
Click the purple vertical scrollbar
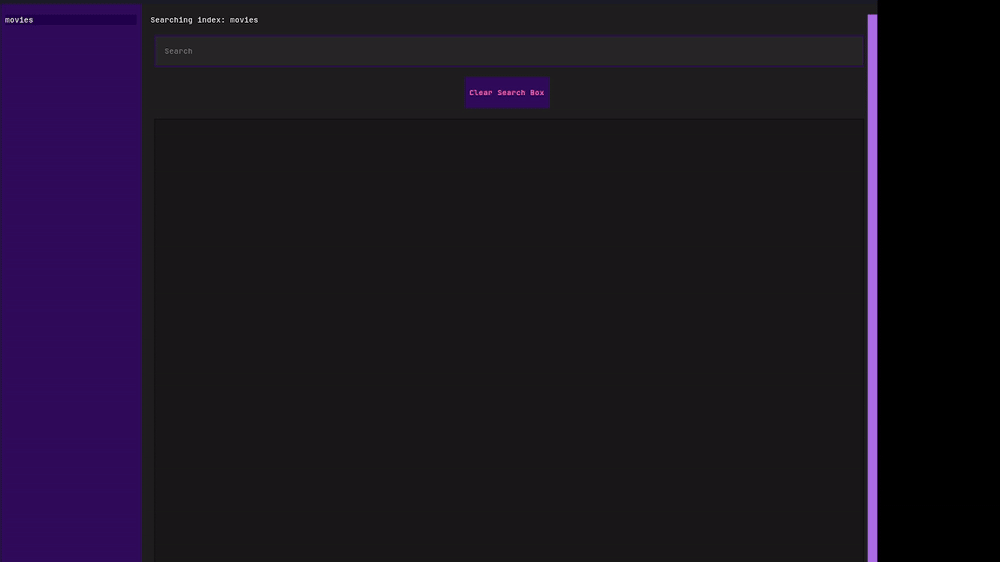point(872,288)
